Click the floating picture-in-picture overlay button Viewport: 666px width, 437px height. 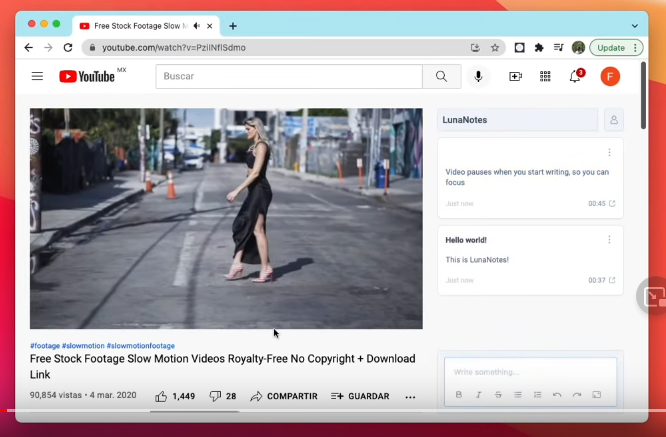(x=652, y=296)
